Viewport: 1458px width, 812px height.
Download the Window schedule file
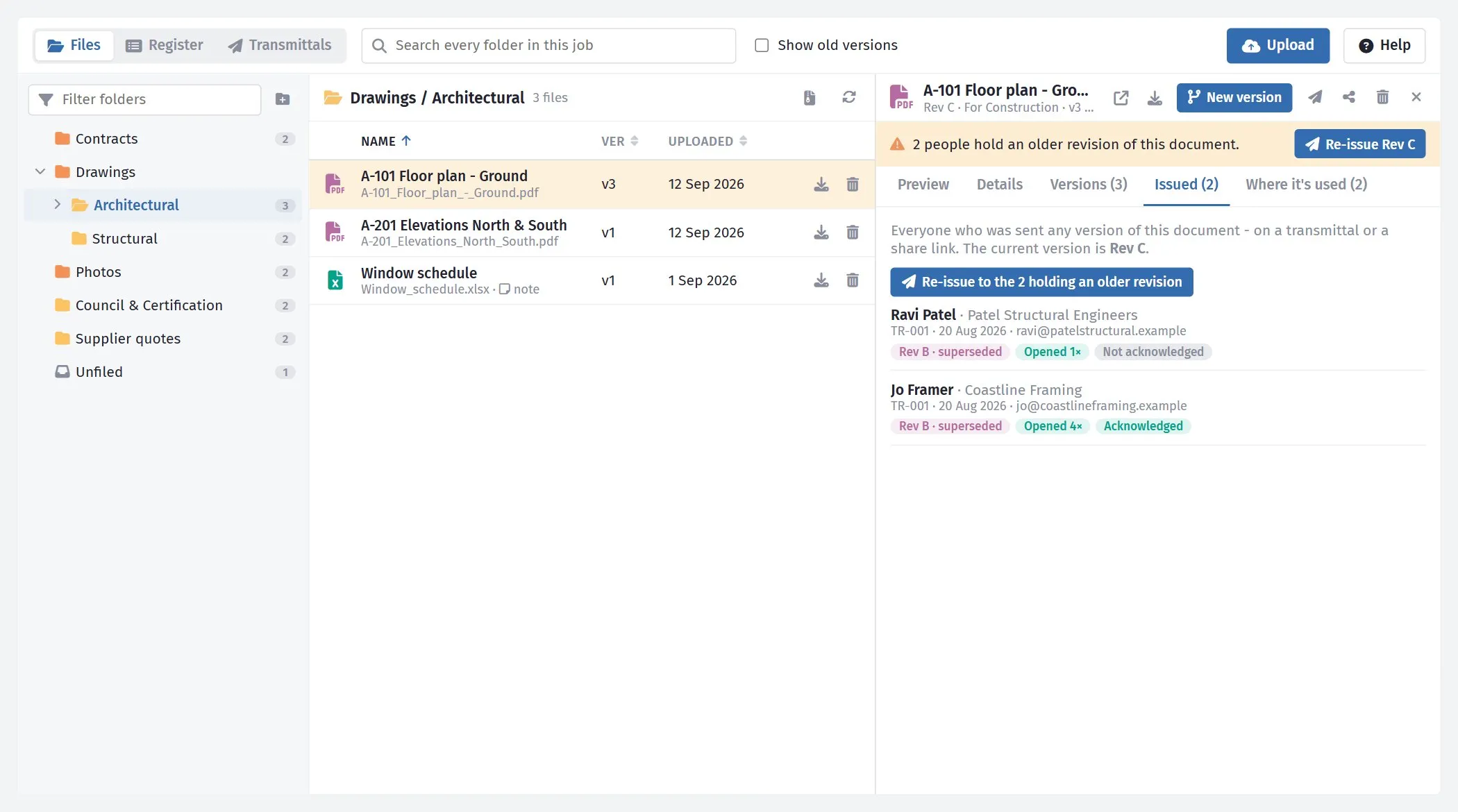click(821, 280)
